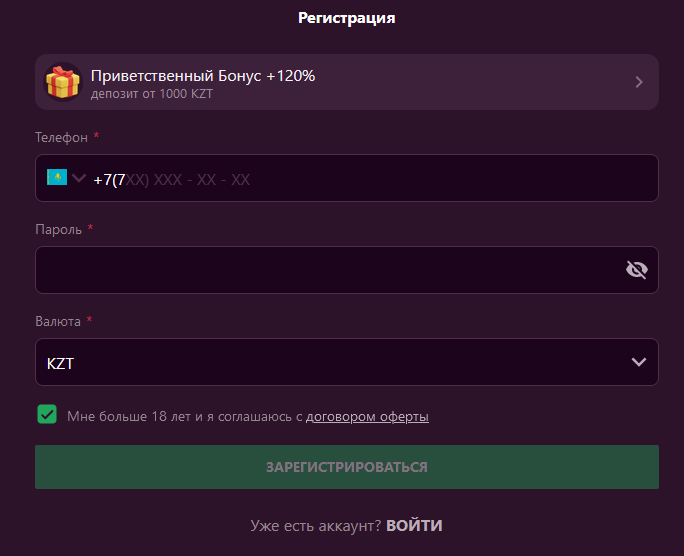Click the Регистрация heading

coord(347,18)
